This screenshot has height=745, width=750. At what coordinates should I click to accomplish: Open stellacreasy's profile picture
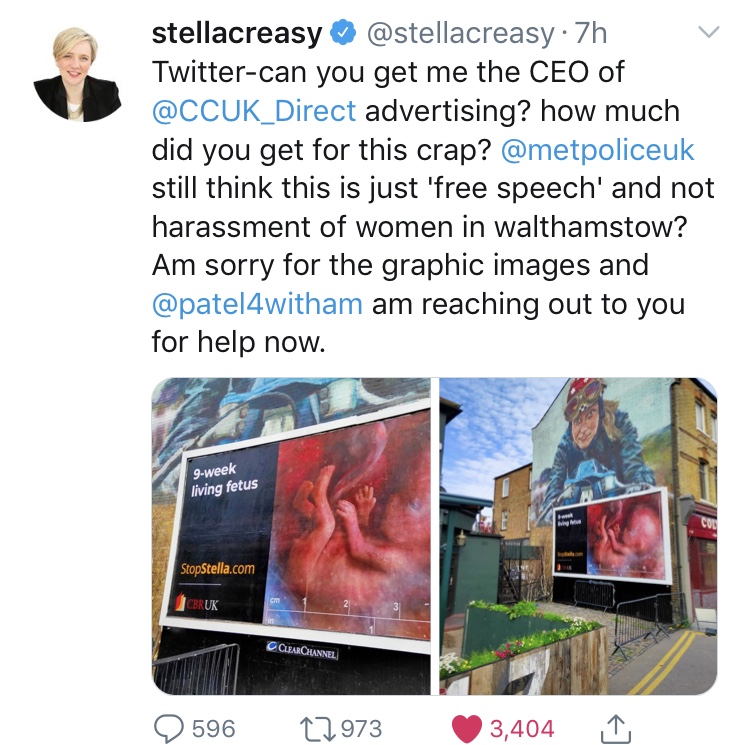77,75
